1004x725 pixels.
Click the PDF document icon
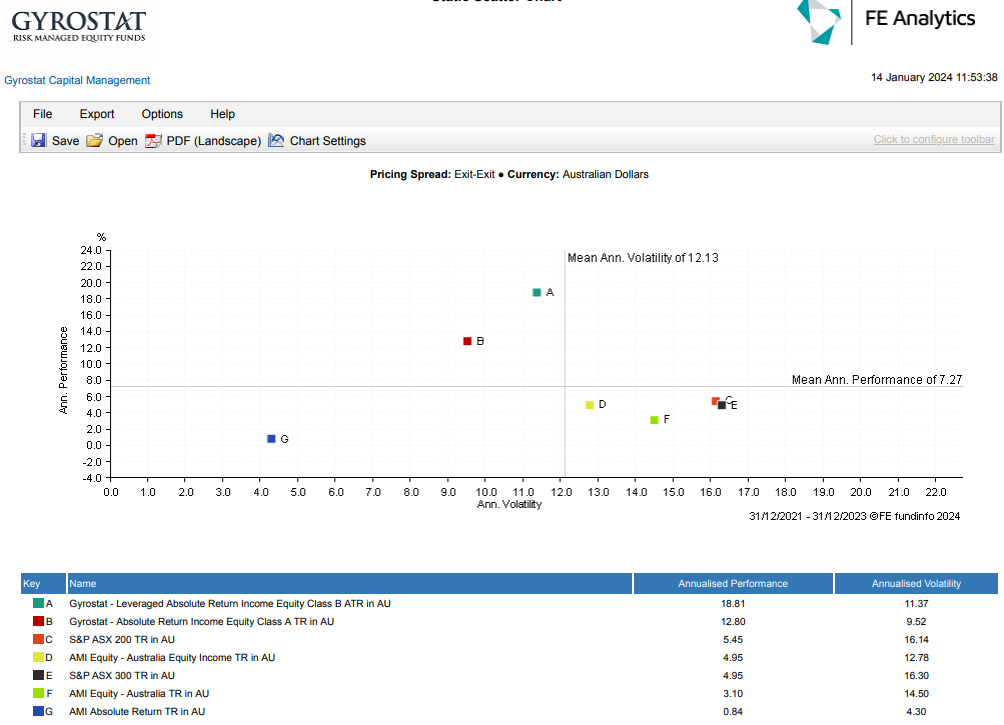153,140
